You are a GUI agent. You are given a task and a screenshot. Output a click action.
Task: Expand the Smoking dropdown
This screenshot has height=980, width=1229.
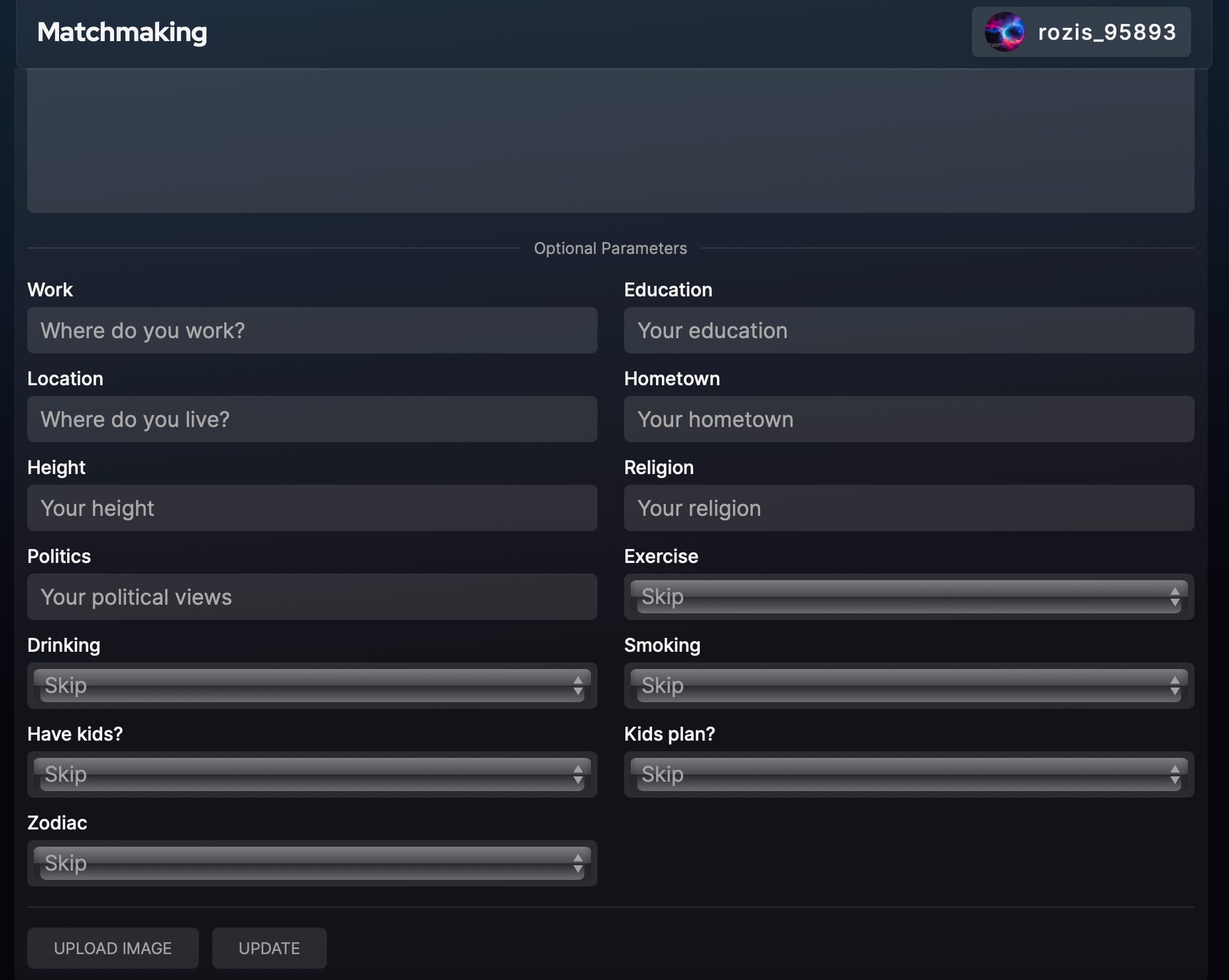[909, 686]
